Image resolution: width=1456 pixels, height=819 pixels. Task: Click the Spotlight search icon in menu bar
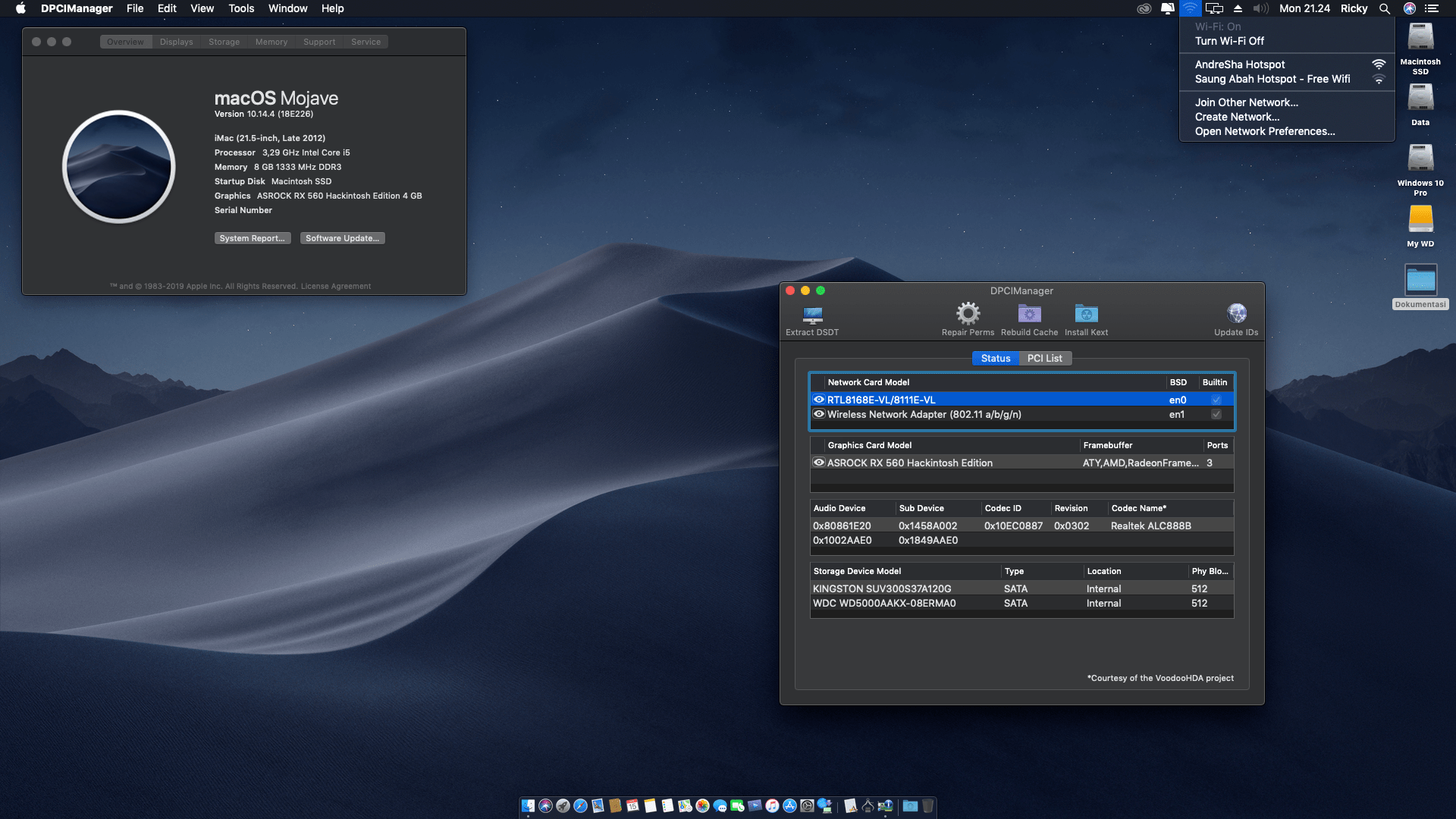pos(1385,8)
